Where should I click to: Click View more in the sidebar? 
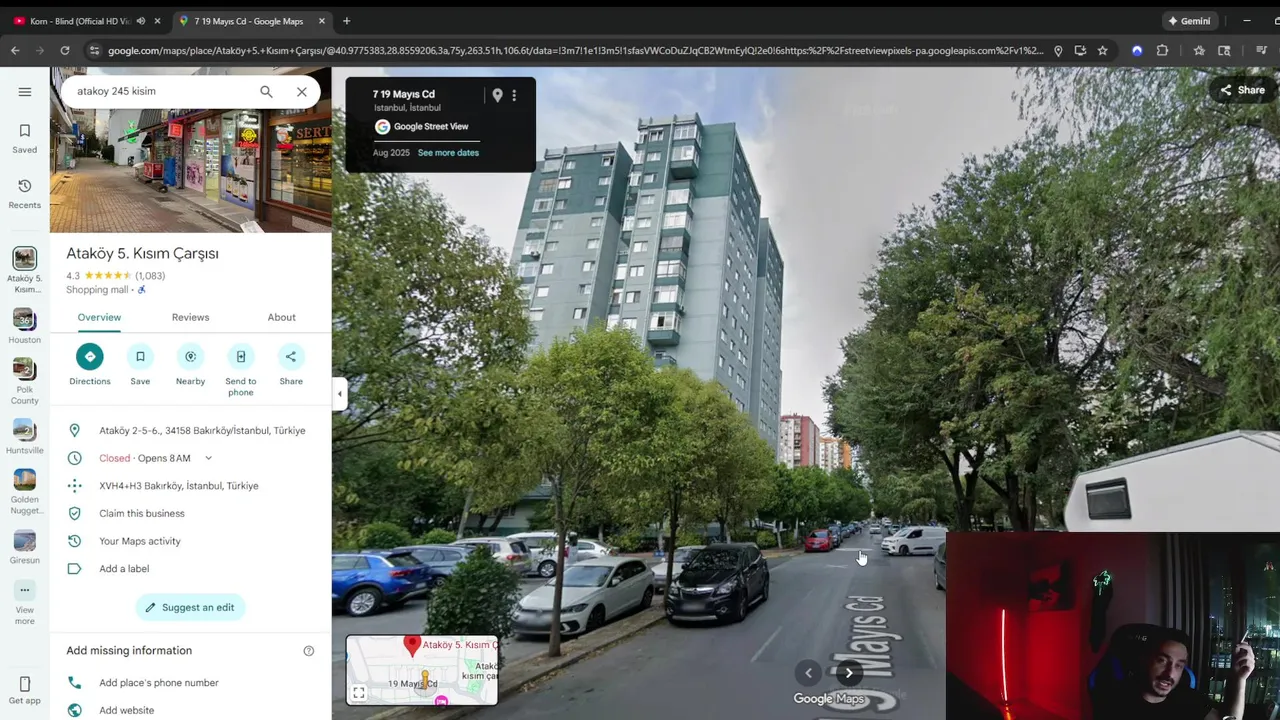[25, 603]
